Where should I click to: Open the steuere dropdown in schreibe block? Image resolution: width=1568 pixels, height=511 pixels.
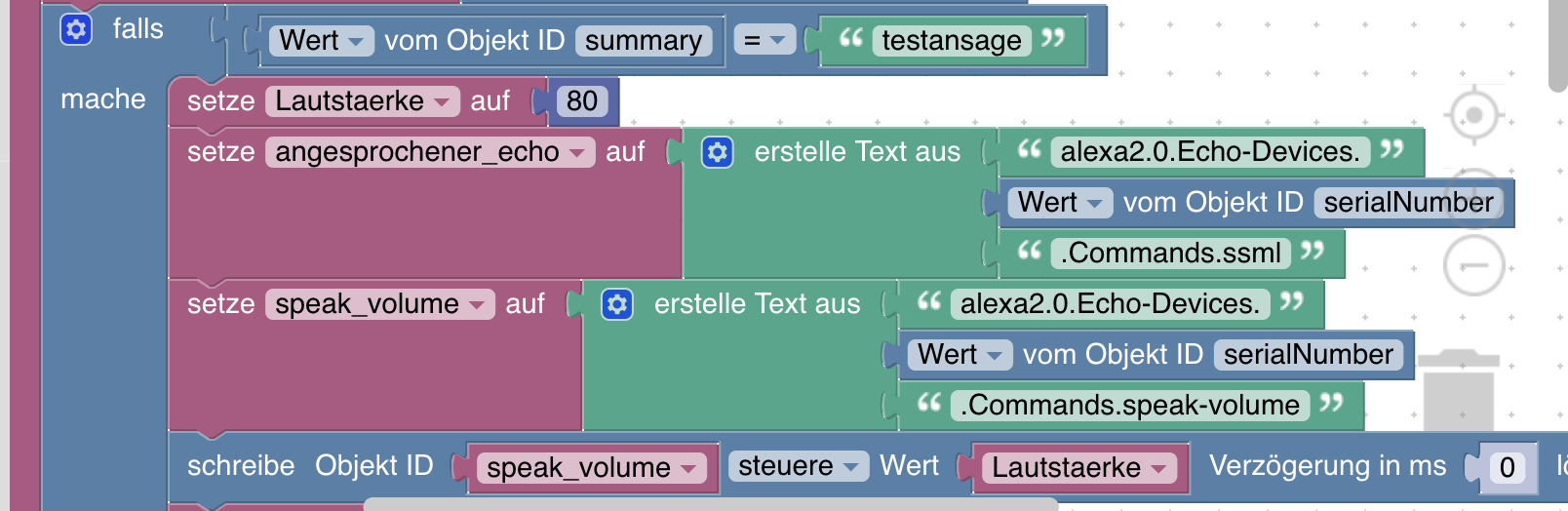click(798, 466)
